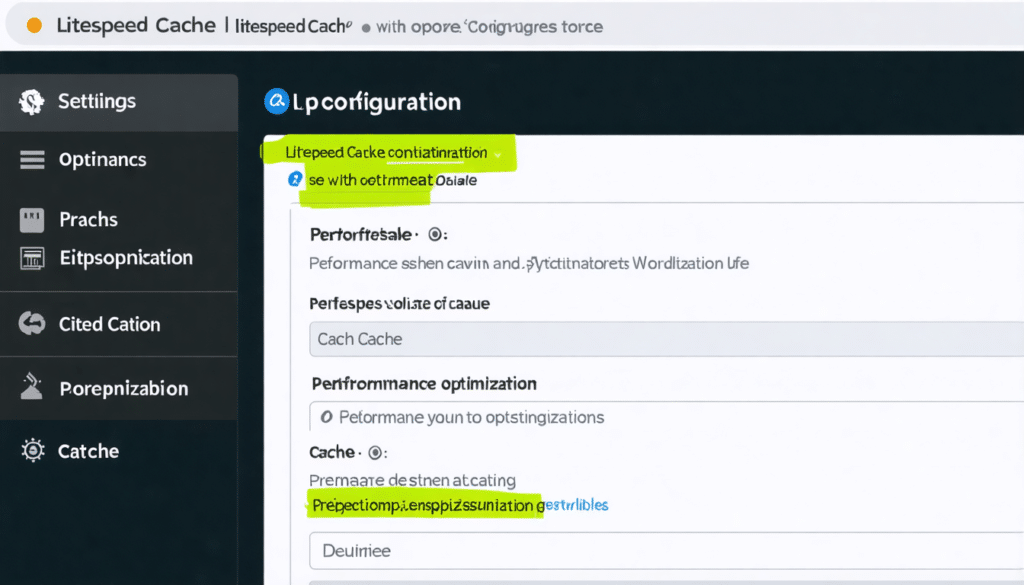
Task: Select the radio button next to Perforftesale
Action: click(435, 234)
